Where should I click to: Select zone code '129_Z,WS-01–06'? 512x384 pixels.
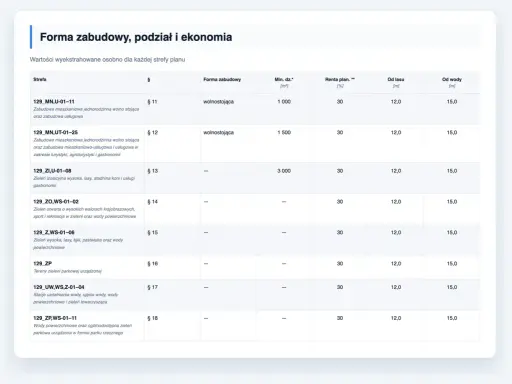coord(54,232)
